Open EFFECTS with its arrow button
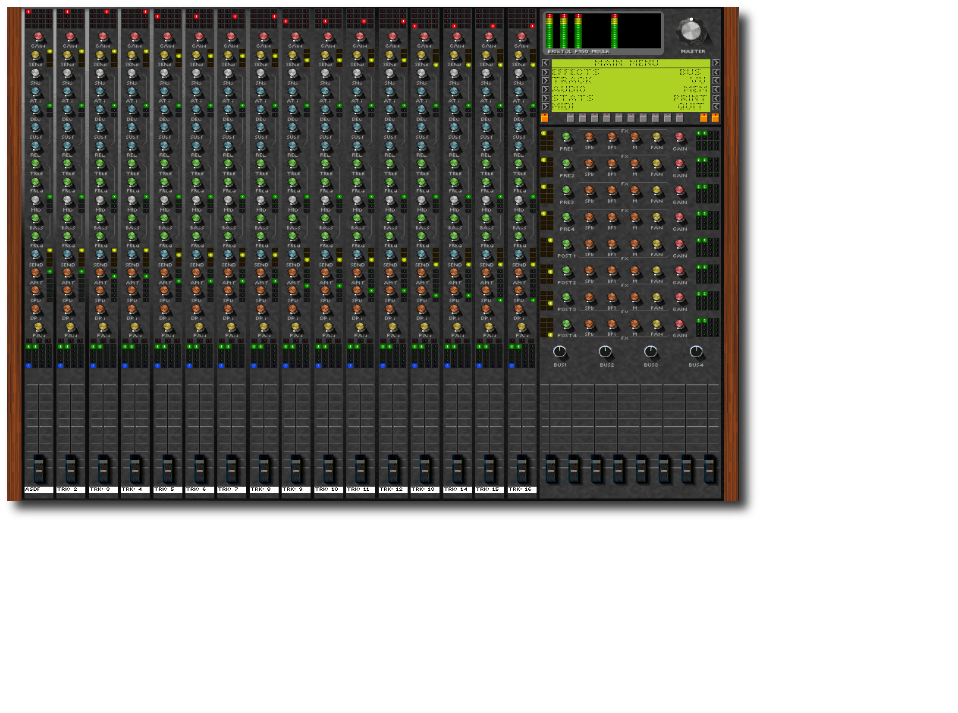 pos(545,72)
